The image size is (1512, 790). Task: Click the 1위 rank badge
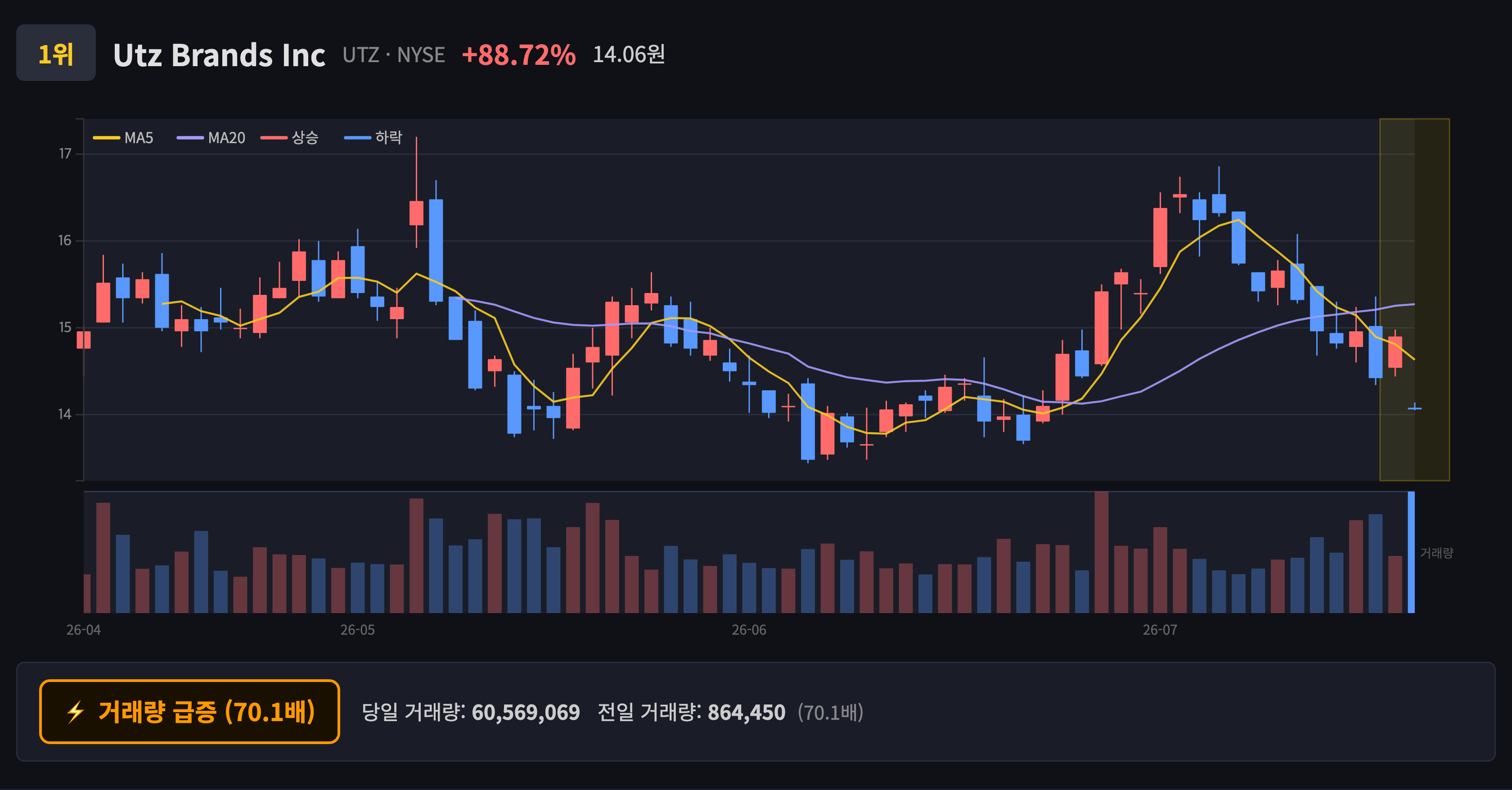(56, 53)
